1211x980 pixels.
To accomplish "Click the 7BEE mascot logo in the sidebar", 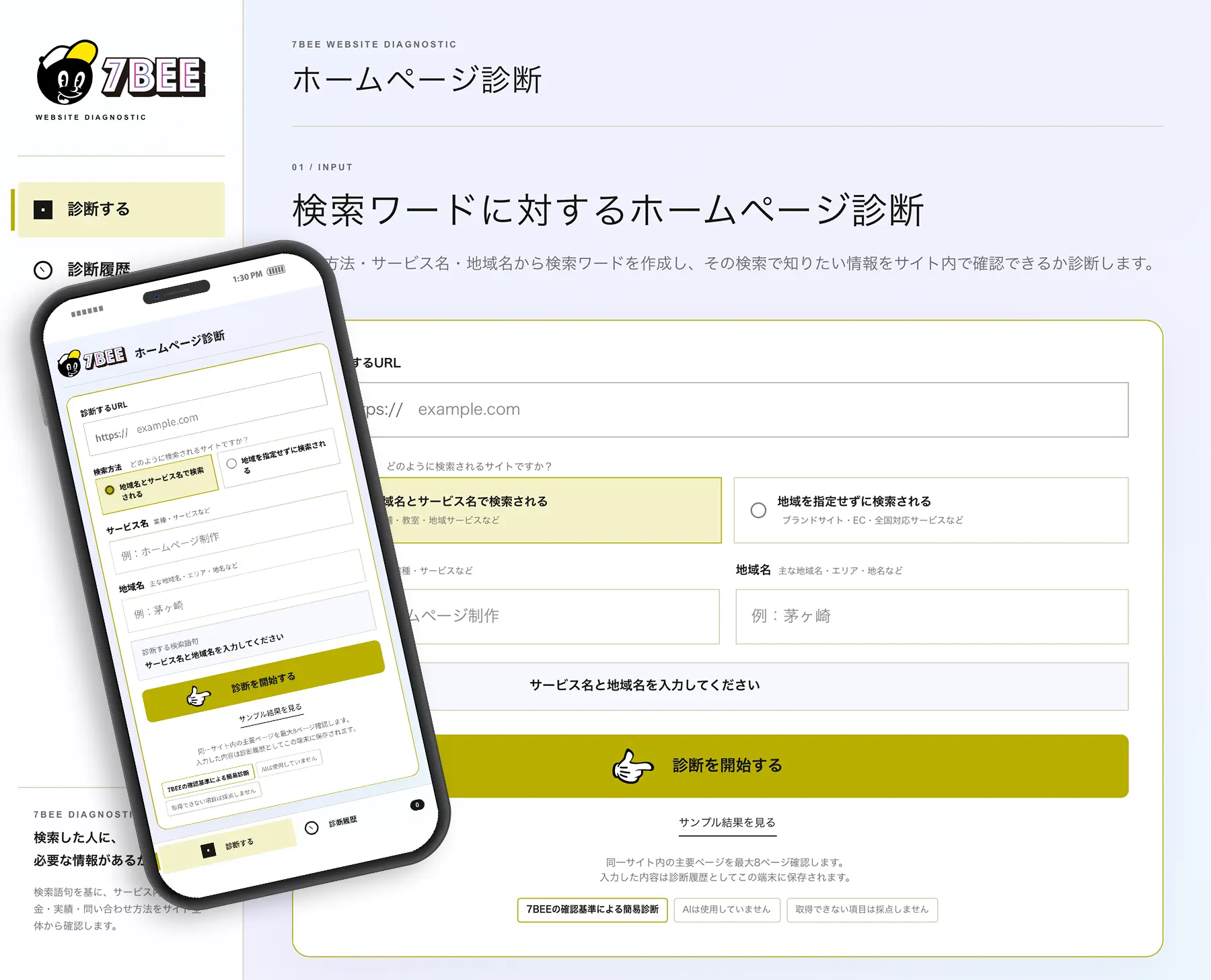I will [x=122, y=74].
